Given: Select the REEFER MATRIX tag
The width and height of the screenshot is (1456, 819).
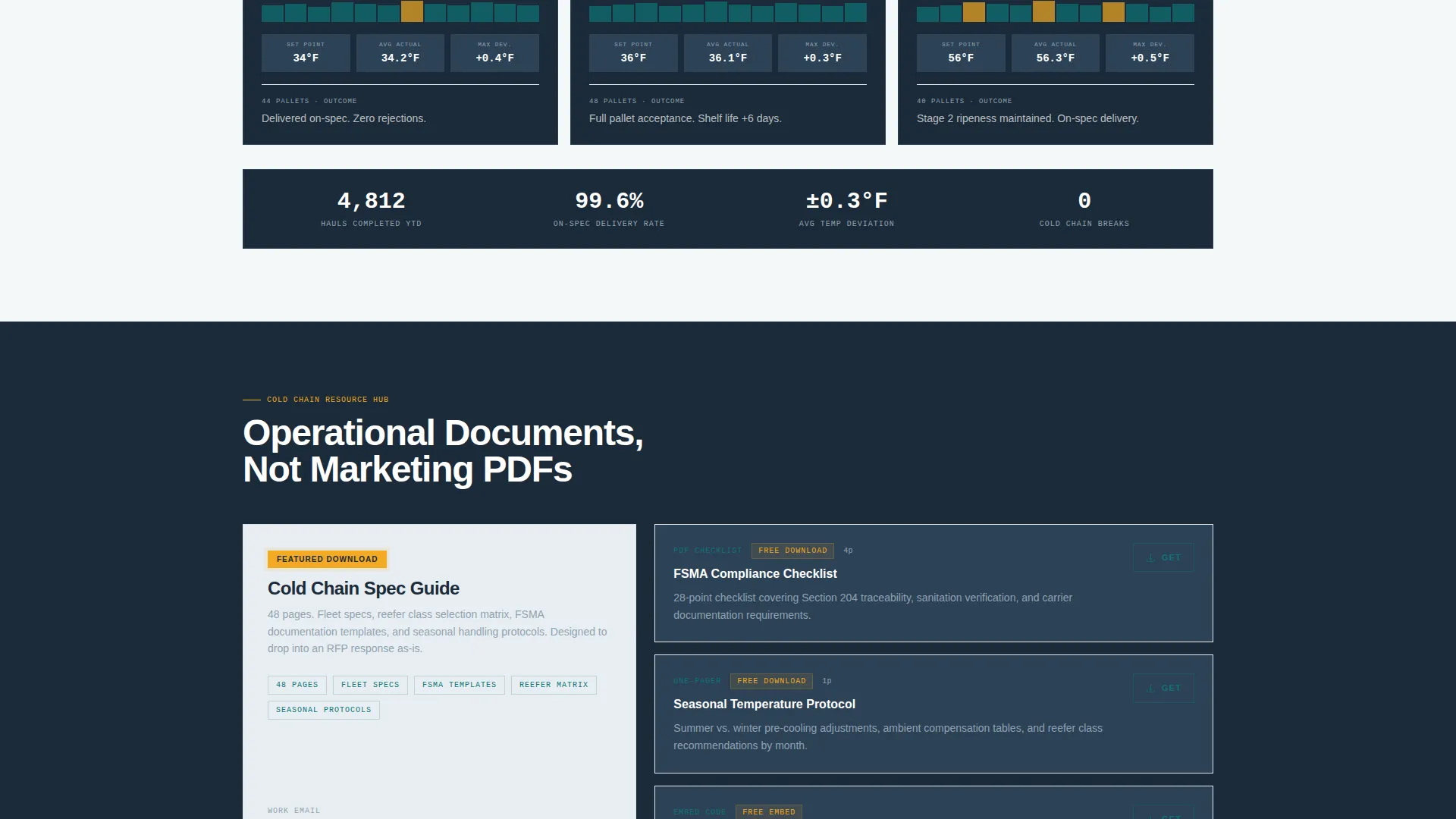Looking at the screenshot, I should (554, 685).
